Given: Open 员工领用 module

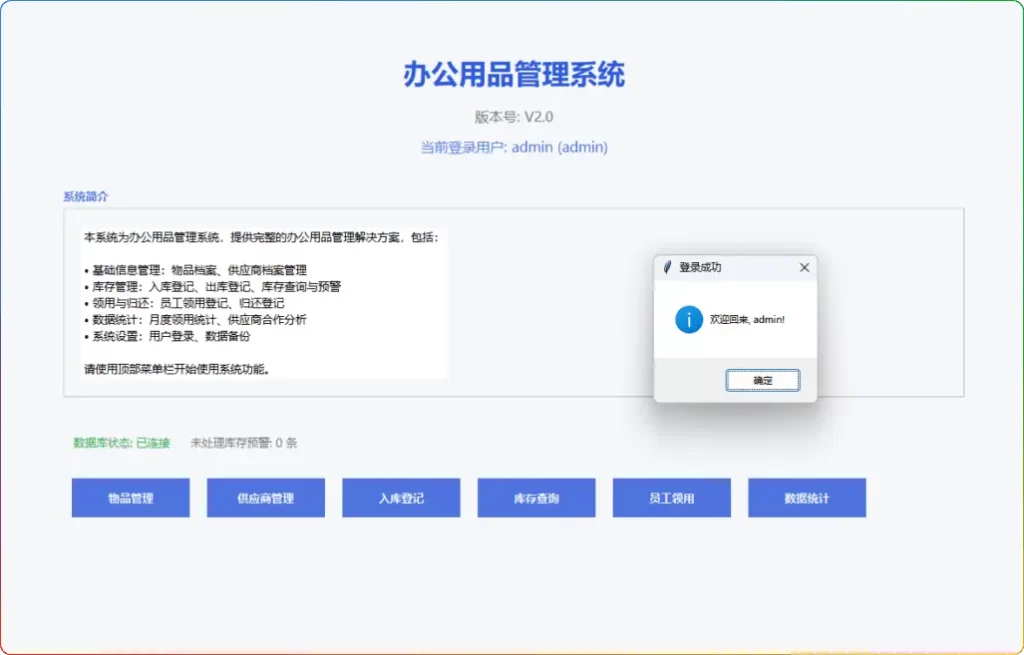Looking at the screenshot, I should [x=671, y=498].
